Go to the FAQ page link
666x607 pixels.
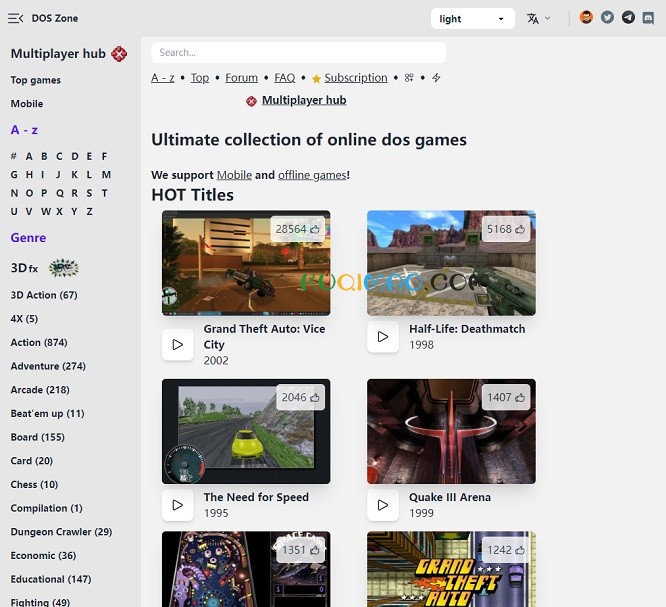coord(284,78)
